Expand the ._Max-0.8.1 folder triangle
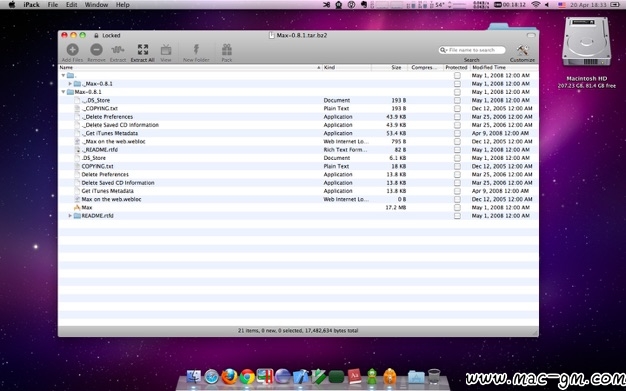The height and width of the screenshot is (391, 626). (x=70, y=83)
